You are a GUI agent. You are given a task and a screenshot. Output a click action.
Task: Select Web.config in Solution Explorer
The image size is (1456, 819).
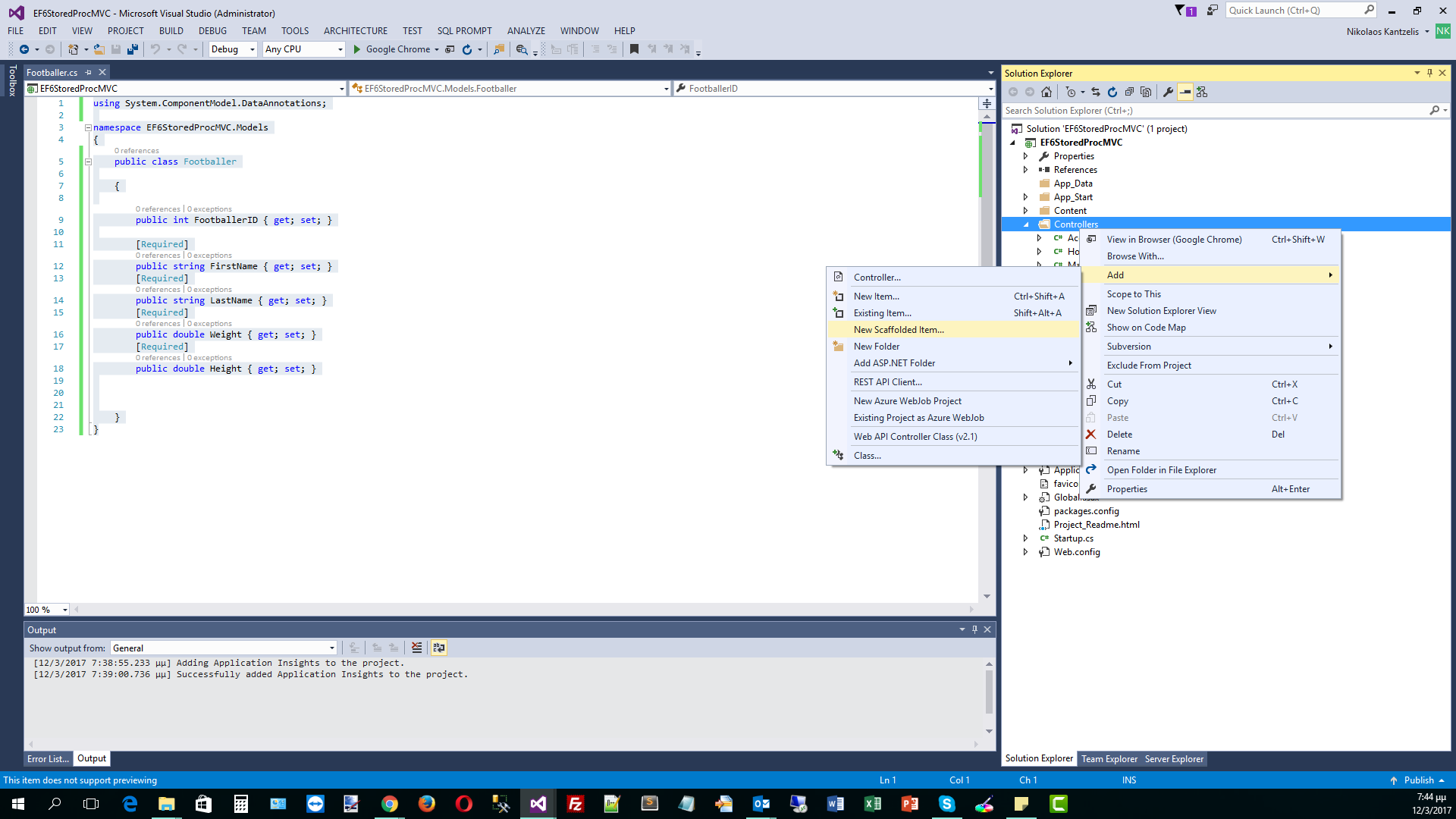(x=1076, y=552)
